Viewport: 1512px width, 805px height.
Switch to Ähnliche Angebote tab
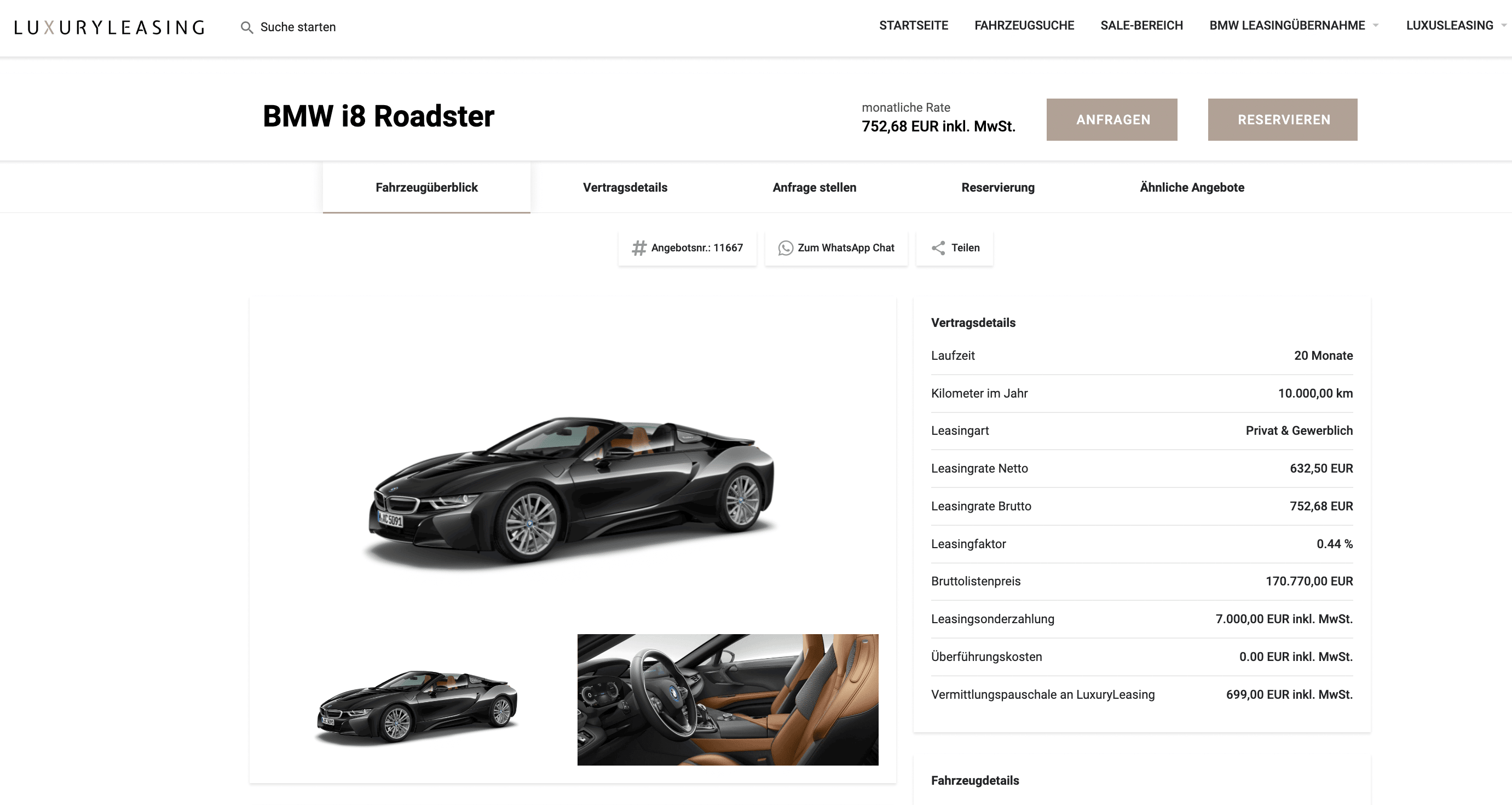[1192, 187]
